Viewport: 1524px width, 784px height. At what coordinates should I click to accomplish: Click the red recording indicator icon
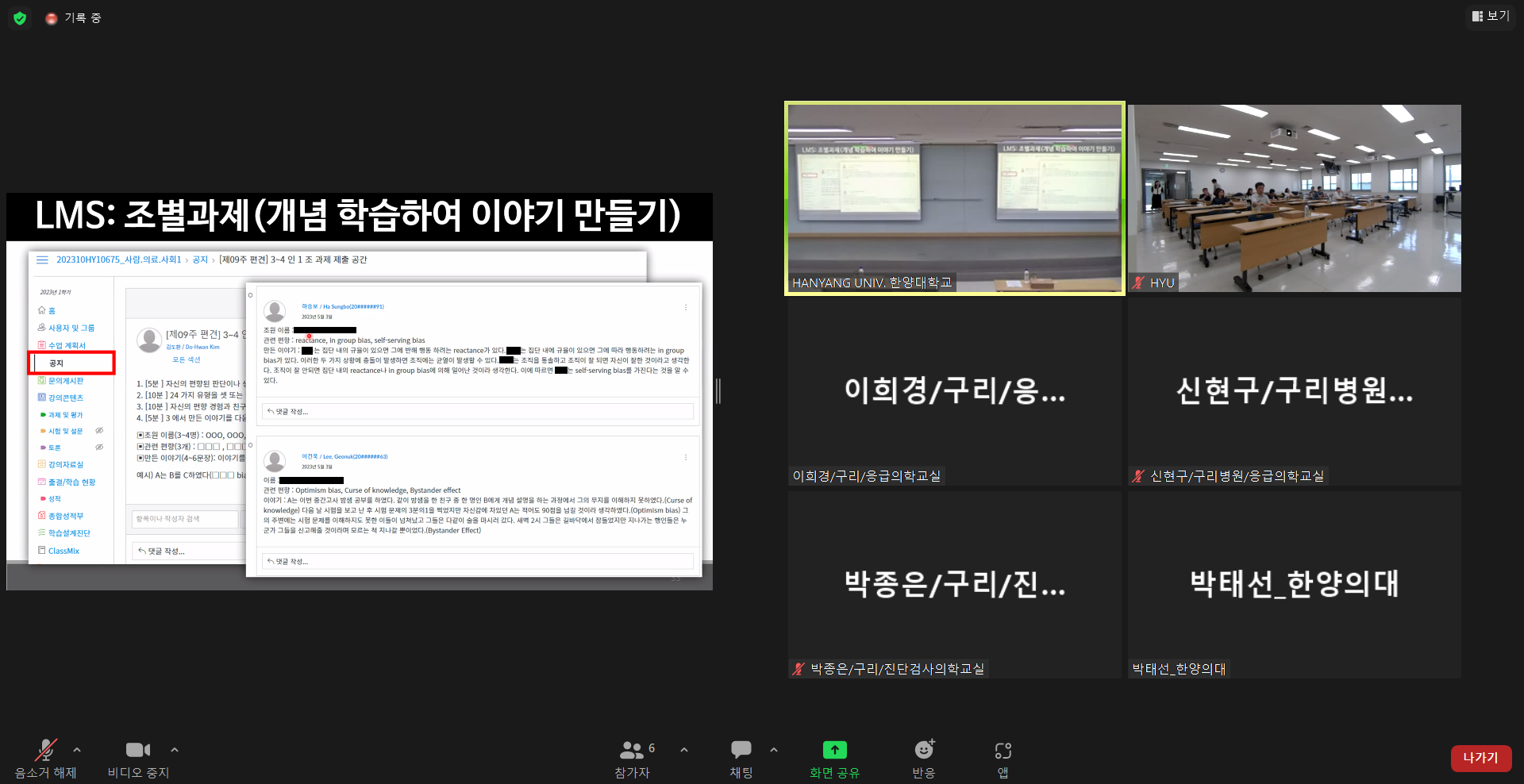[52, 18]
